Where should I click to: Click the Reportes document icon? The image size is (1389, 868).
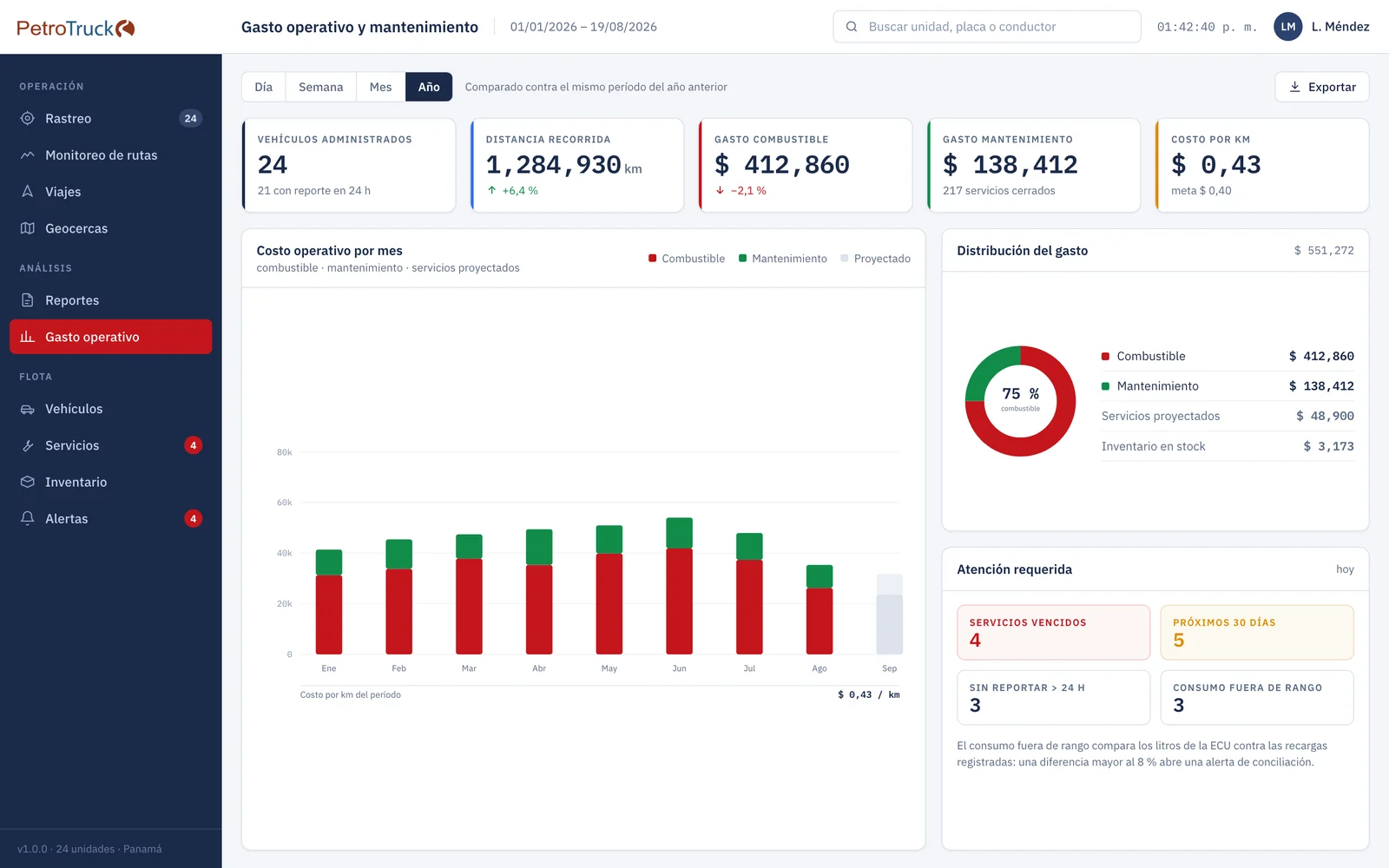pyautogui.click(x=28, y=300)
